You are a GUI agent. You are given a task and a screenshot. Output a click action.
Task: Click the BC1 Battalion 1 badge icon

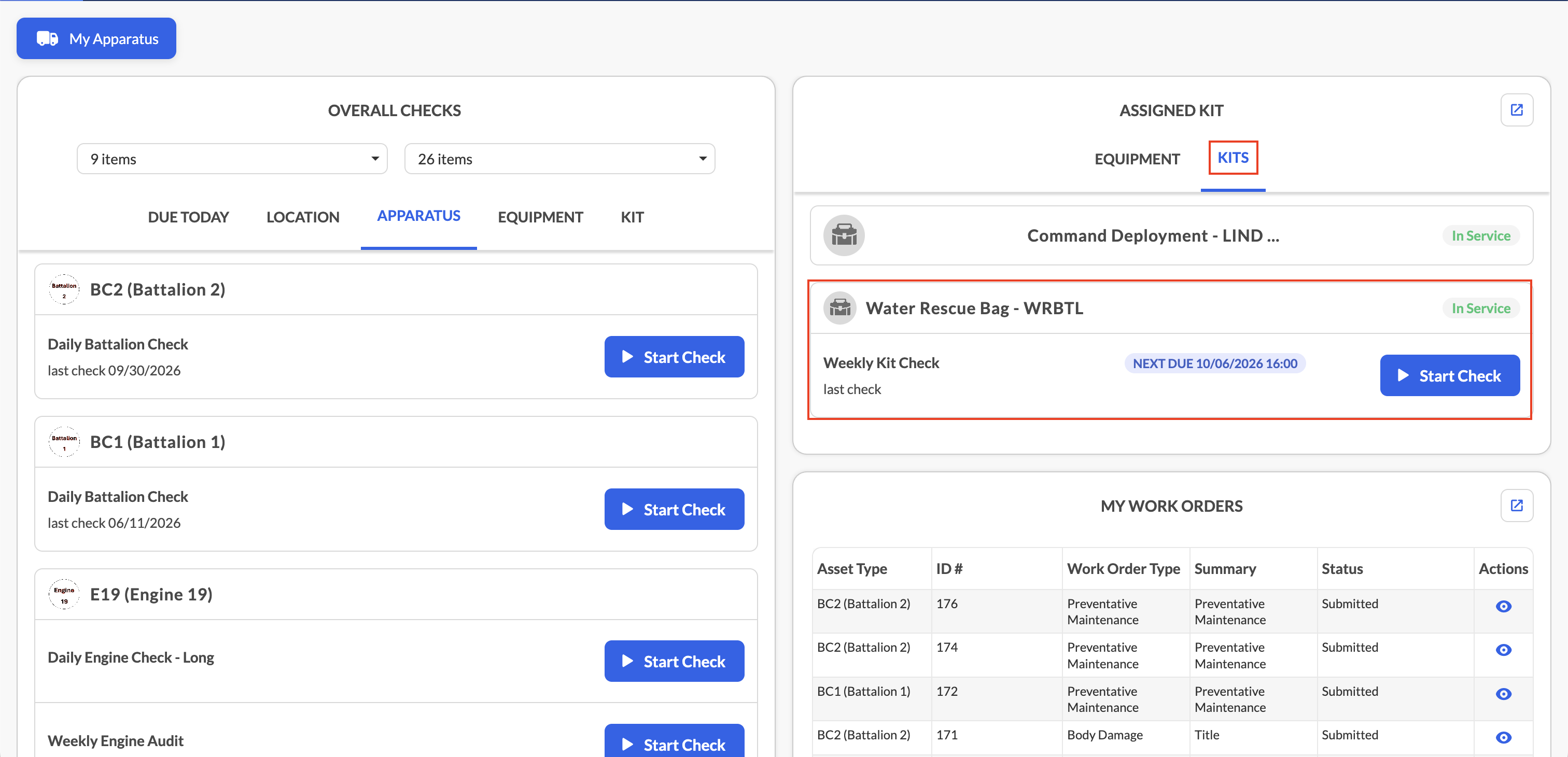point(64,442)
